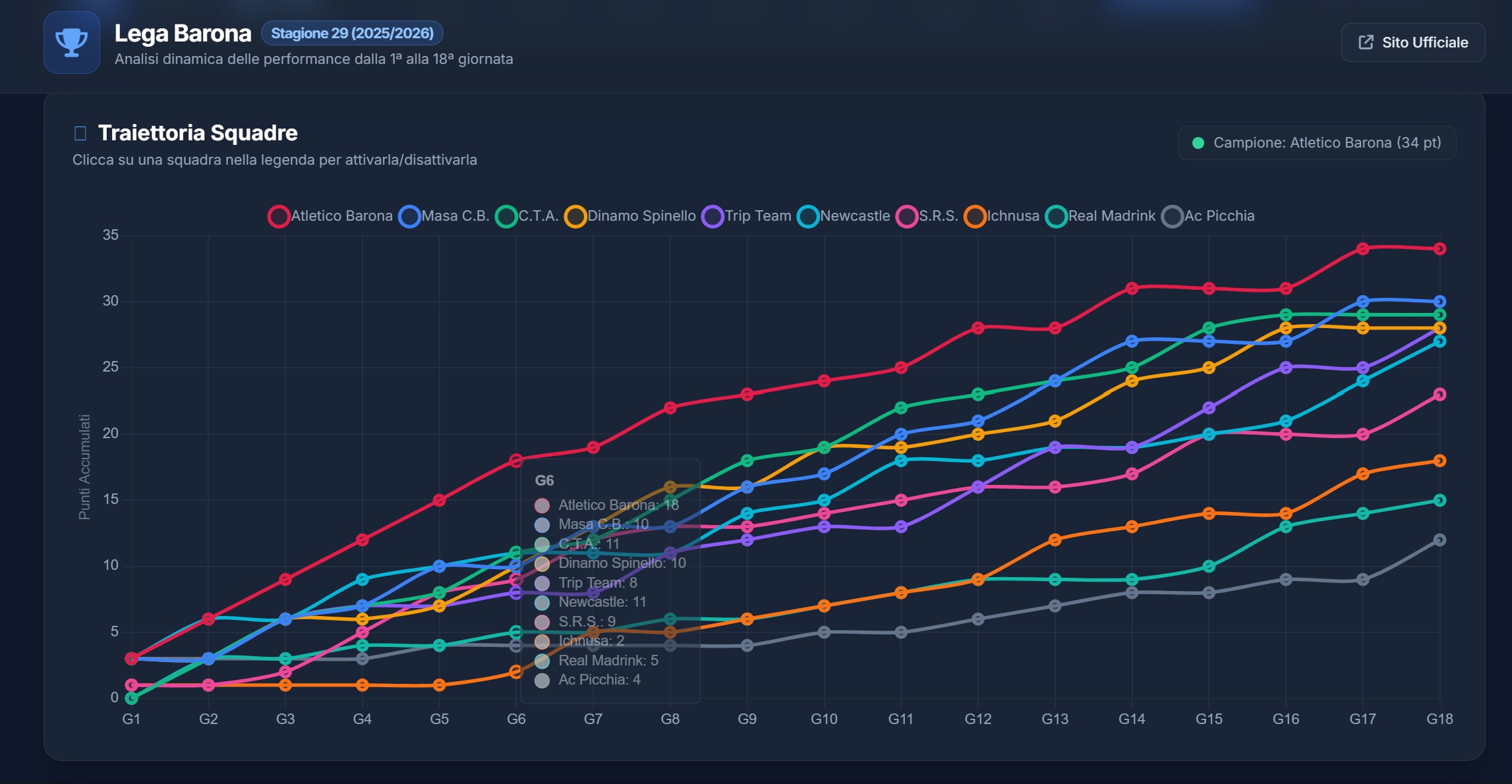Hide the C.T.A. line via legend

[527, 216]
